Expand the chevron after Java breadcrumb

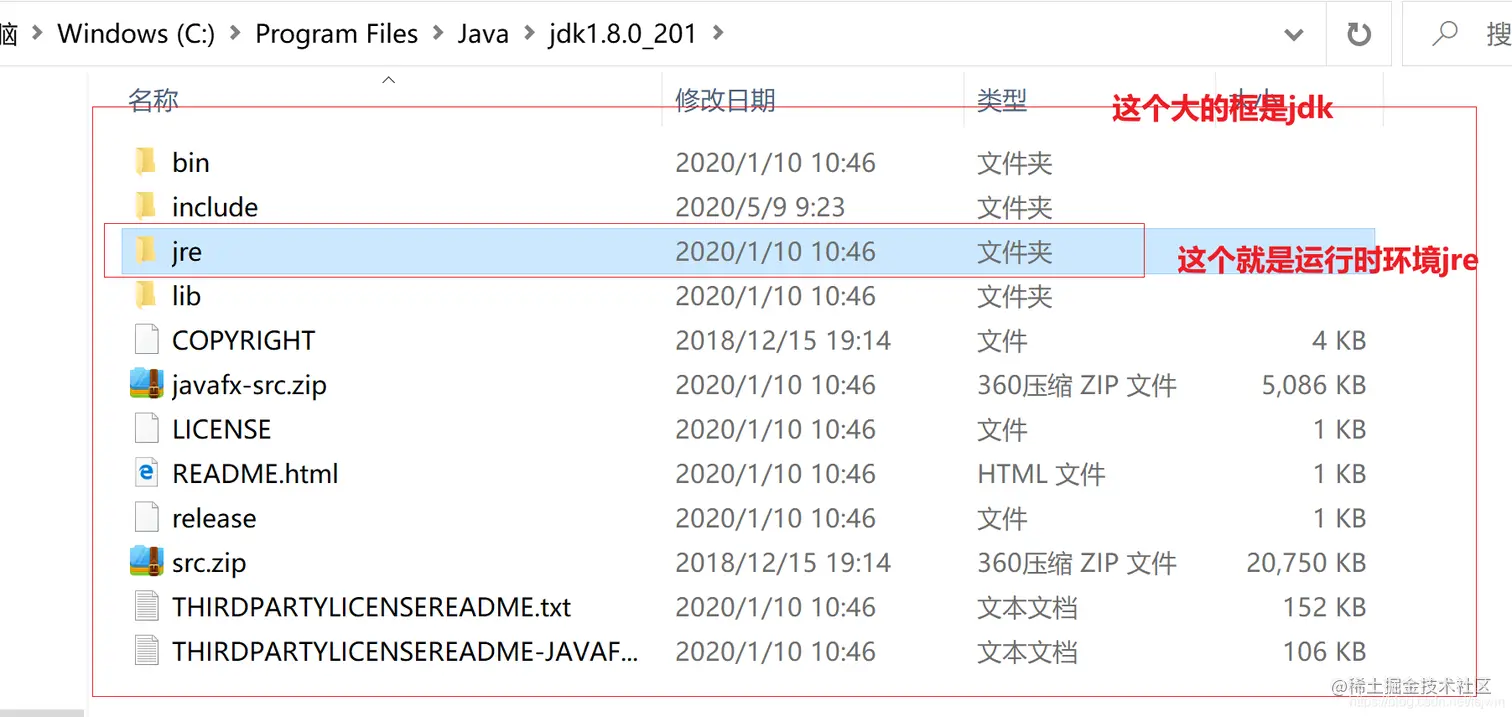(x=528, y=34)
